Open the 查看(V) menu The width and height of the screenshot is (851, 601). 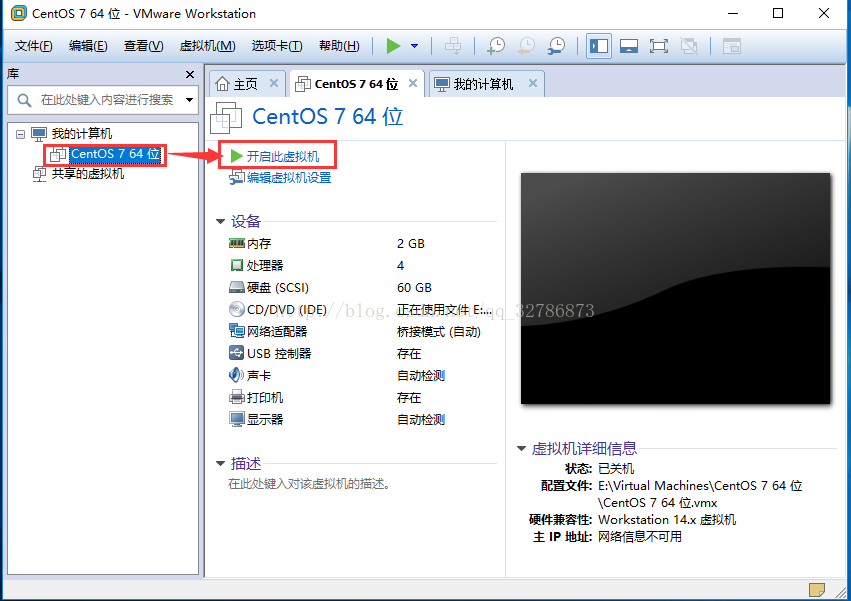coord(143,46)
